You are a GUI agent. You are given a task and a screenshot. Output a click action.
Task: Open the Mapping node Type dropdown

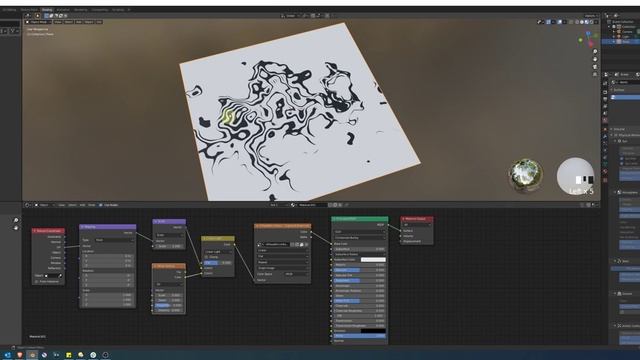coord(114,240)
